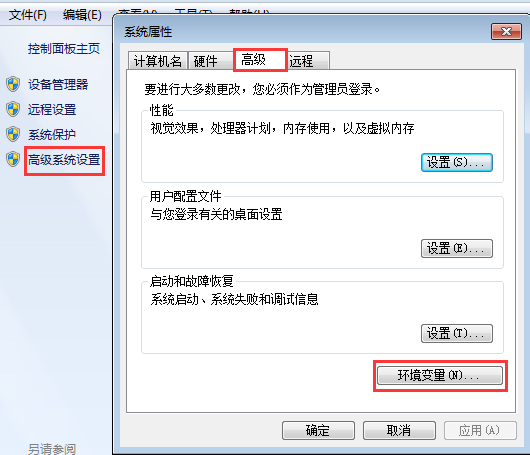530x455 pixels.
Task: Open startup and recovery 设置(T) button
Action: [x=457, y=333]
